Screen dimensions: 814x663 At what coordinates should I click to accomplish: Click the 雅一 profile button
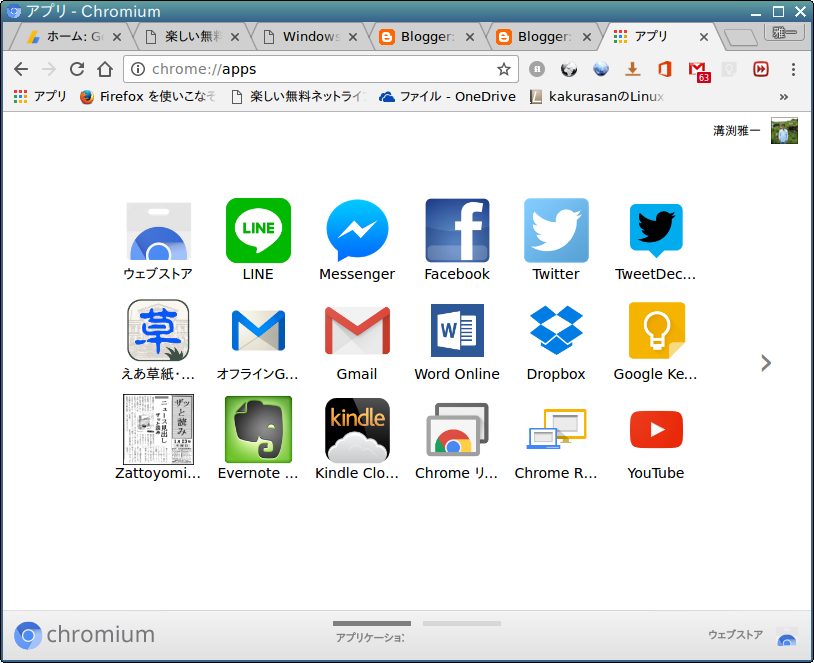pyautogui.click(x=784, y=32)
